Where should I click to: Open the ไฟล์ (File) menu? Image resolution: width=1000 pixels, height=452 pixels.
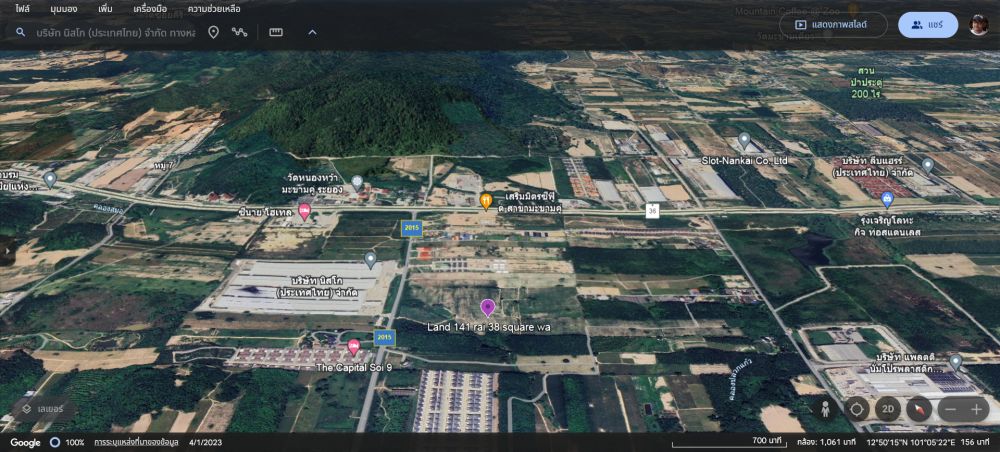click(22, 8)
